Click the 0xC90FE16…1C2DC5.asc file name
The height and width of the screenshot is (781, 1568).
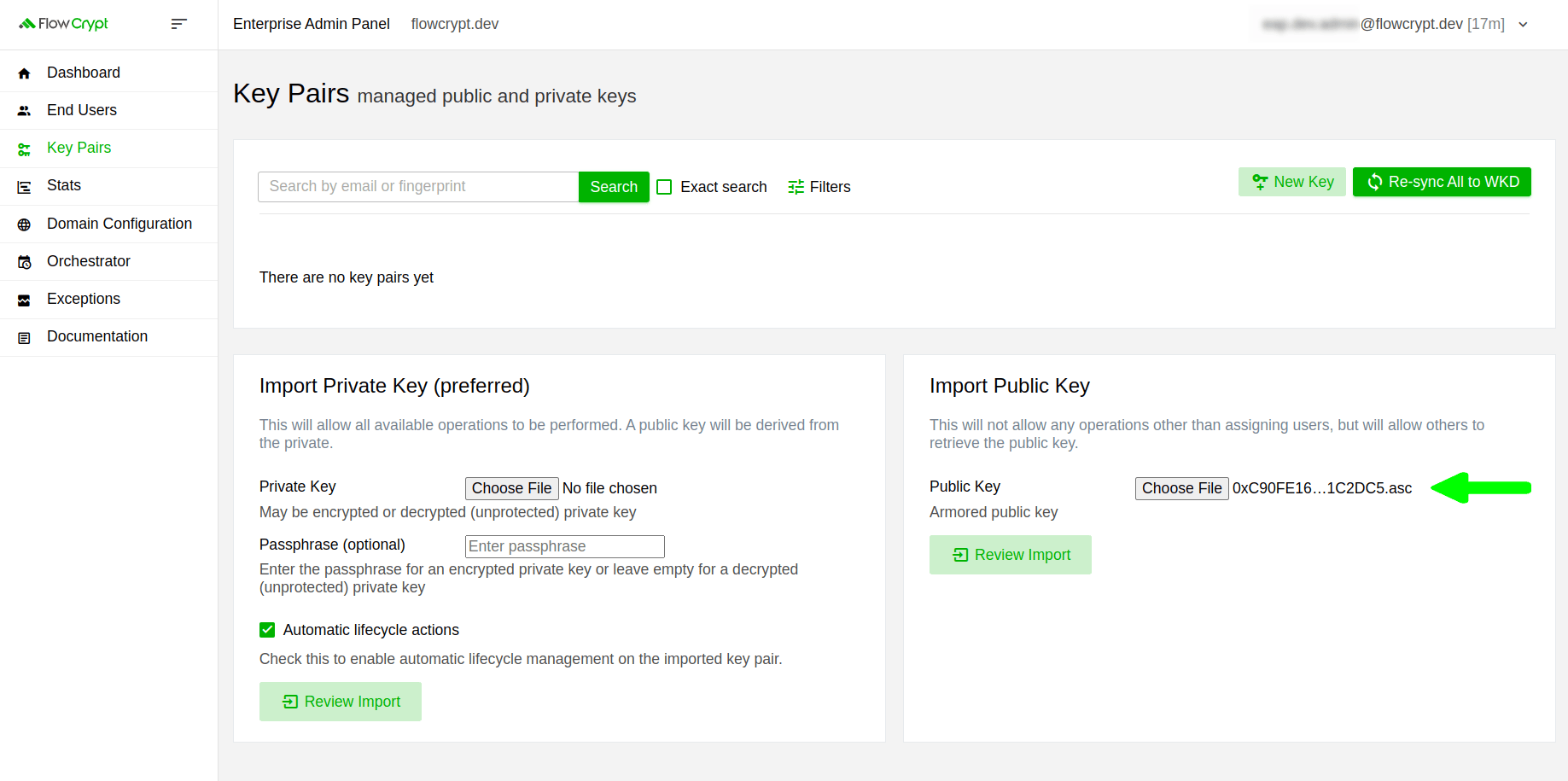click(1322, 488)
